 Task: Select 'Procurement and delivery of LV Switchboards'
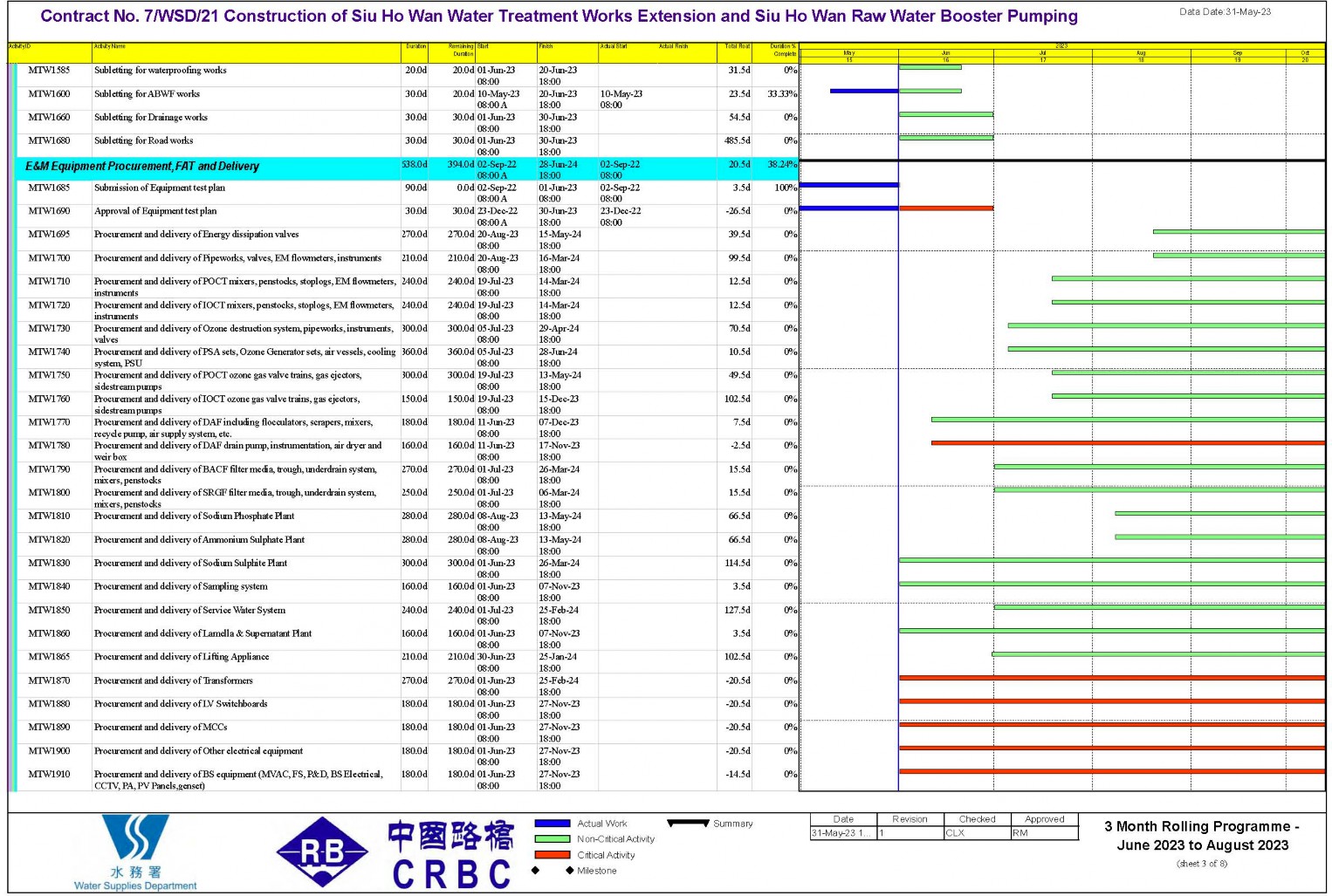pos(181,704)
